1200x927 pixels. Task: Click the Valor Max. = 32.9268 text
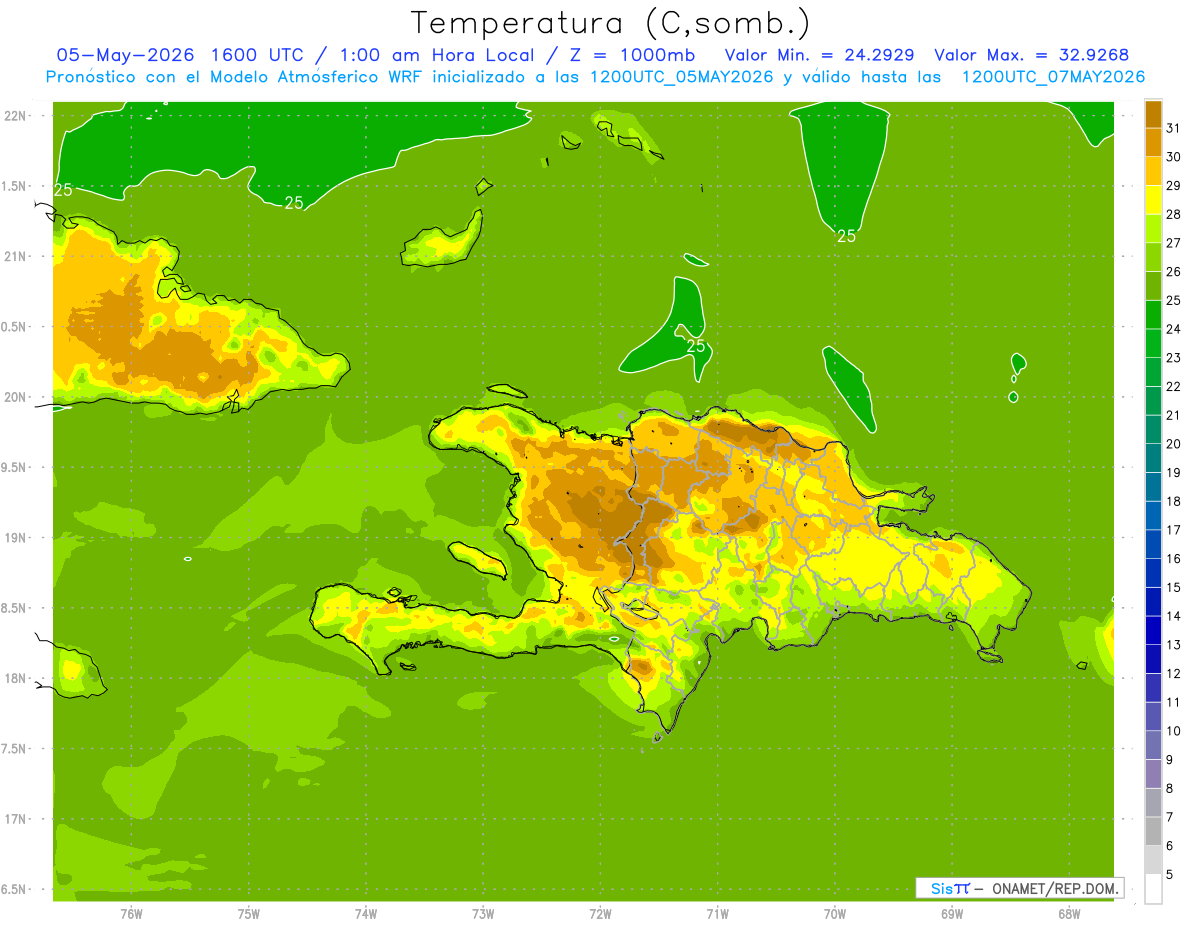(x=1032, y=55)
